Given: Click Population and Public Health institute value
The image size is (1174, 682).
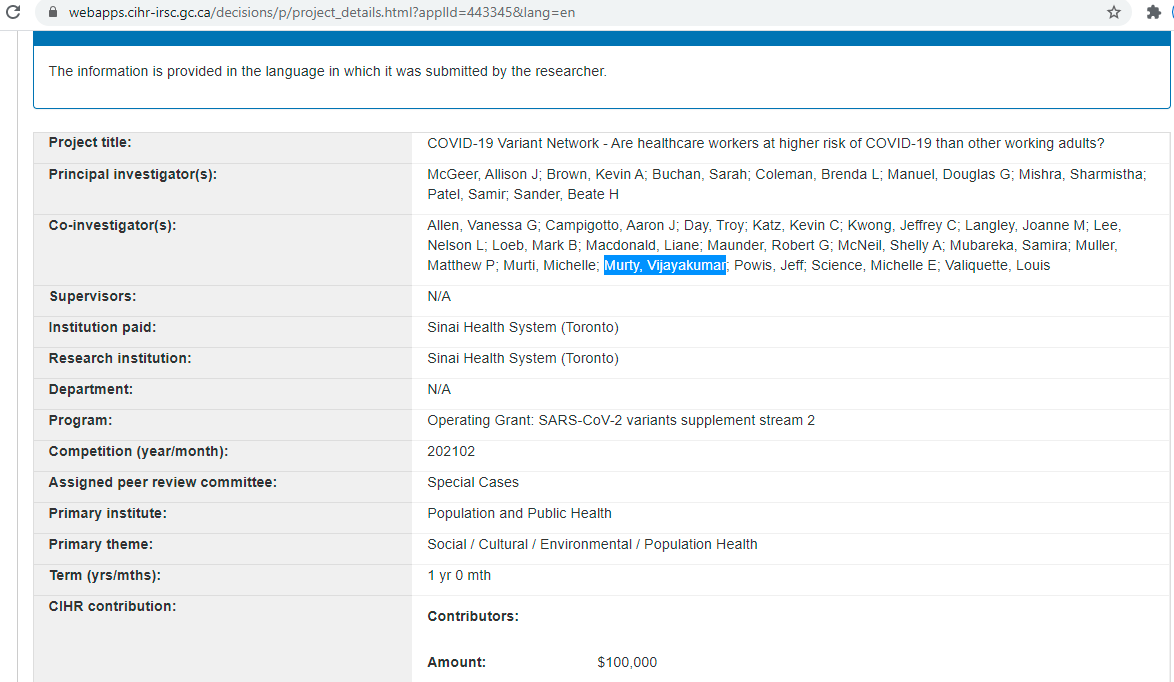Looking at the screenshot, I should [x=519, y=513].
